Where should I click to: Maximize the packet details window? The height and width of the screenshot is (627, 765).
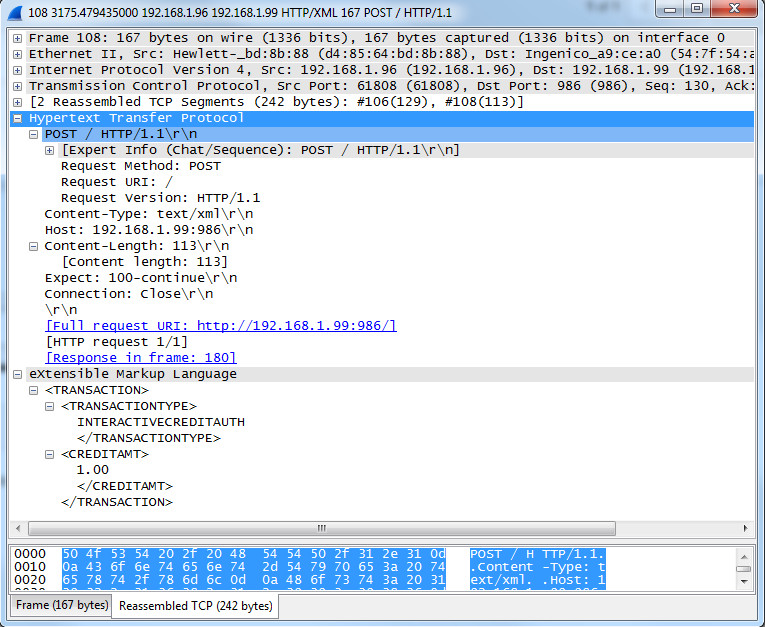coord(697,9)
